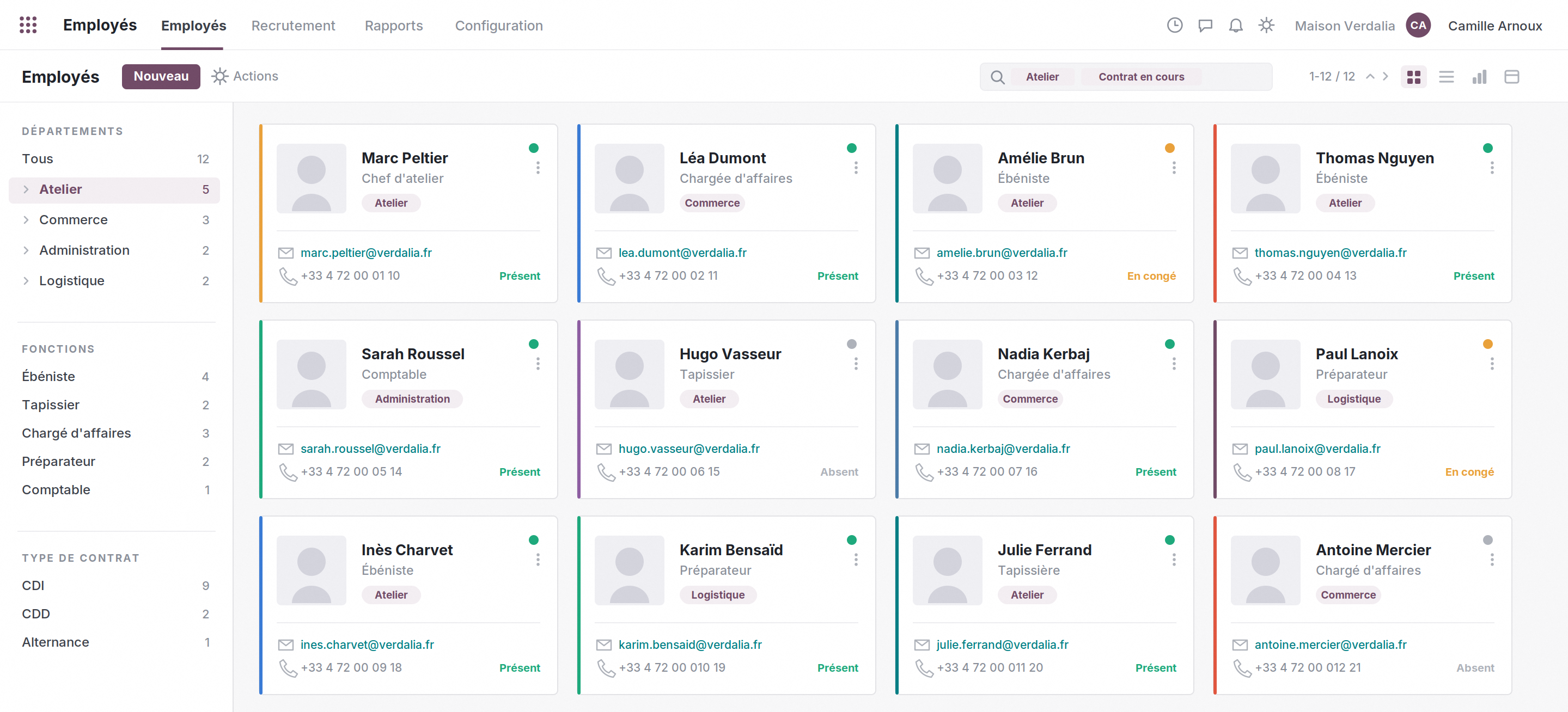The height and width of the screenshot is (712, 1568).
Task: Click the sun-shaped debug icon in top bar
Action: click(x=1266, y=26)
